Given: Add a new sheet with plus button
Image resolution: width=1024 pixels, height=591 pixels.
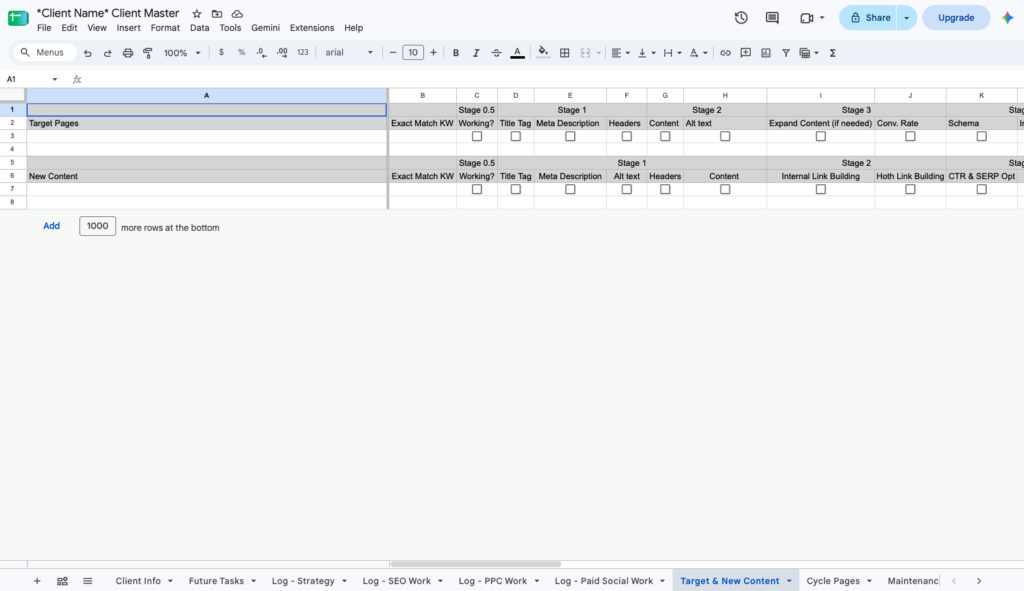Looking at the screenshot, I should tap(37, 581).
